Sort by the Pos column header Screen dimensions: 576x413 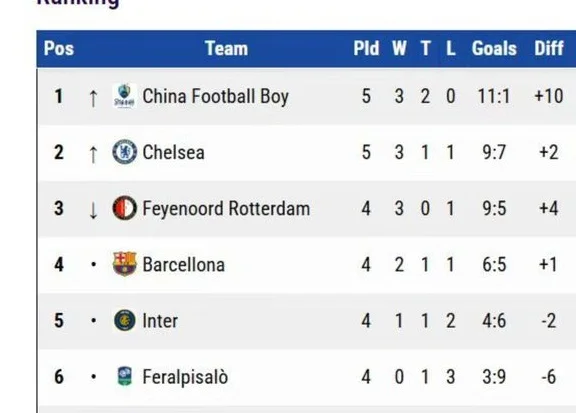pos(59,49)
